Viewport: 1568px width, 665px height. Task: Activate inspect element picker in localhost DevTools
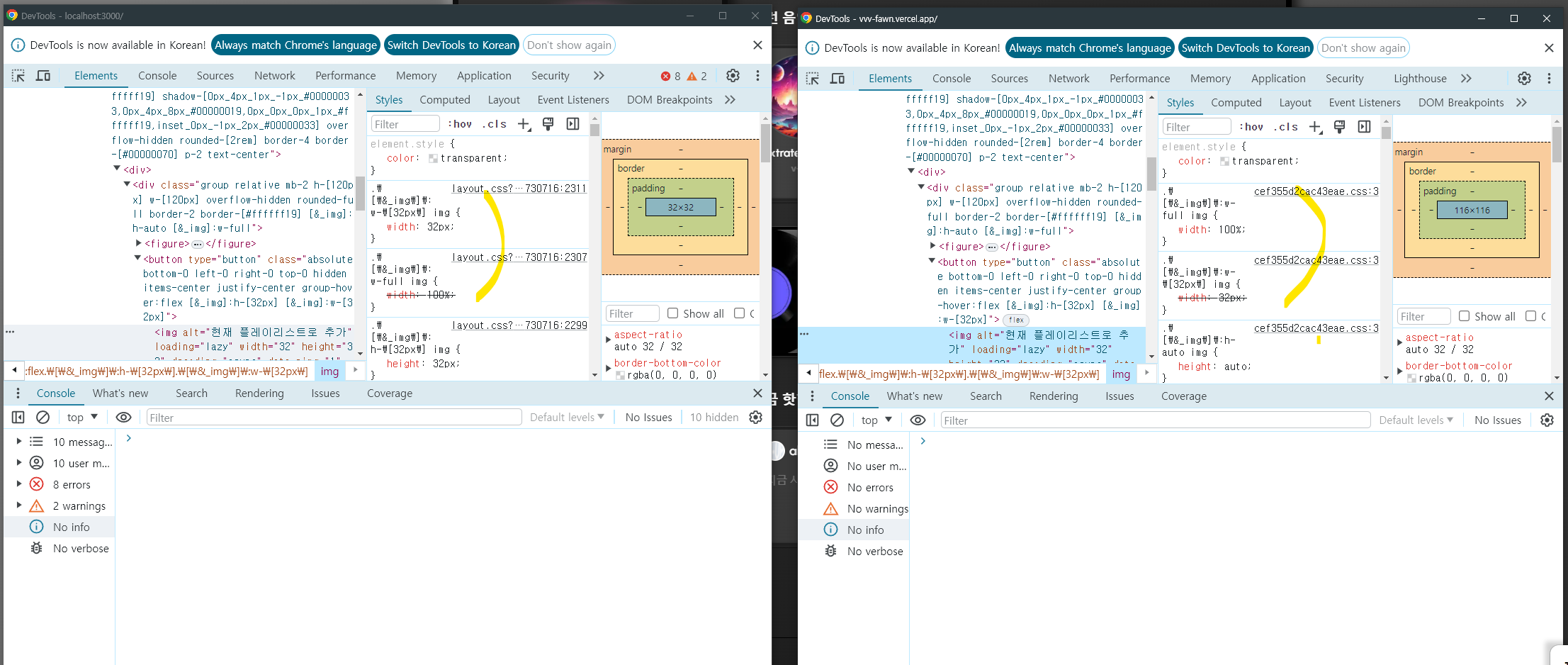click(x=18, y=76)
